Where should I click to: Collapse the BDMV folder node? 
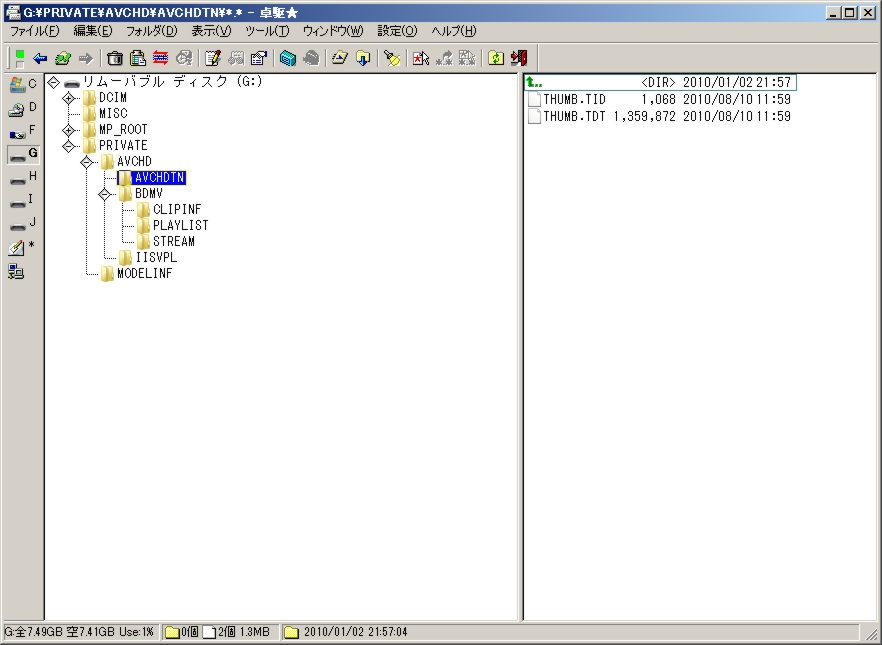click(104, 194)
